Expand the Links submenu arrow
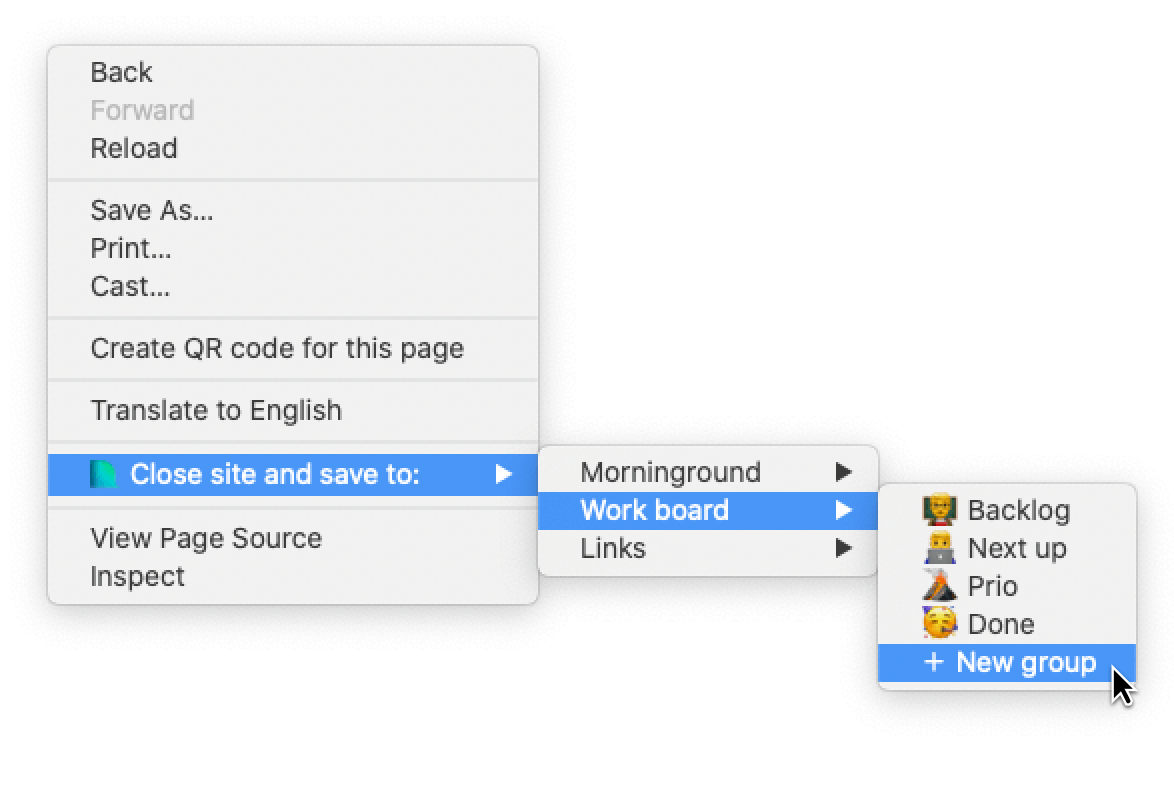The image size is (1174, 808). point(844,548)
